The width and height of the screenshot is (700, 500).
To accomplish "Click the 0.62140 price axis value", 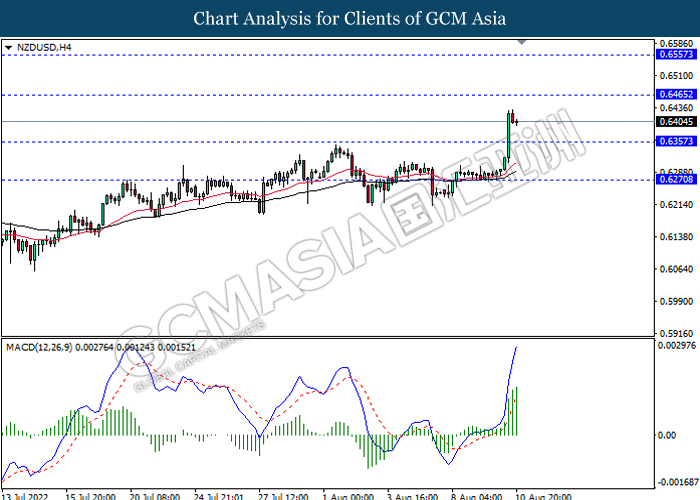I will tap(676, 204).
